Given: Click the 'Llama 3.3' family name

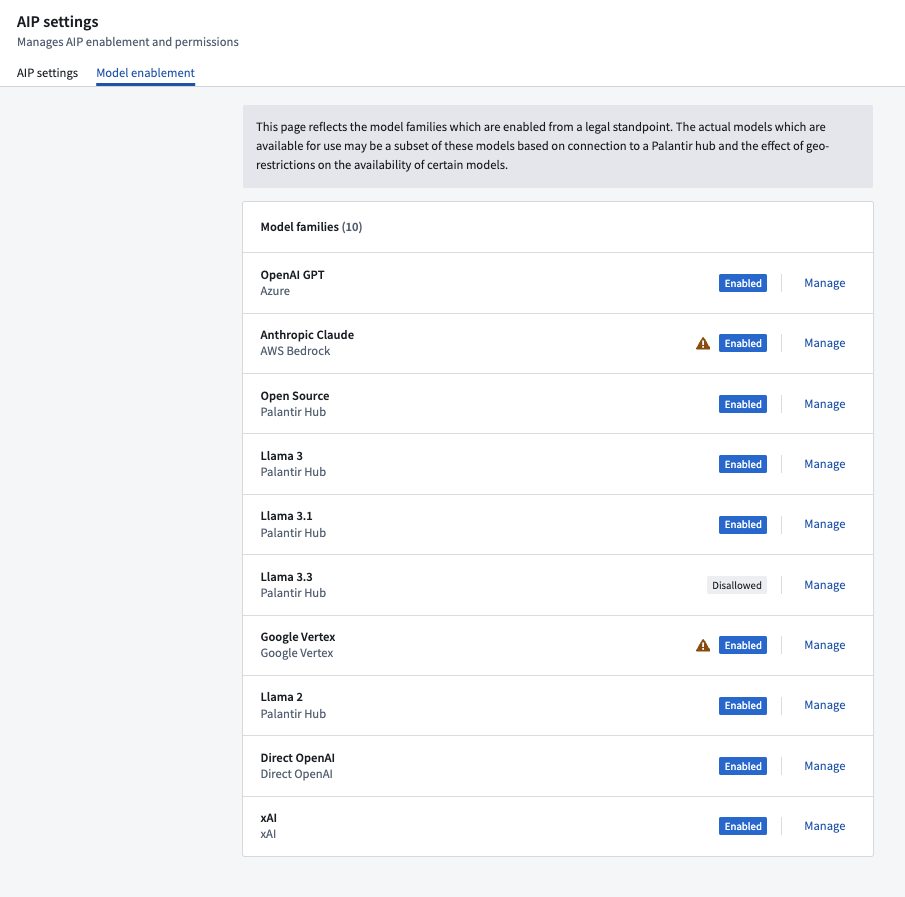Looking at the screenshot, I should (x=286, y=577).
